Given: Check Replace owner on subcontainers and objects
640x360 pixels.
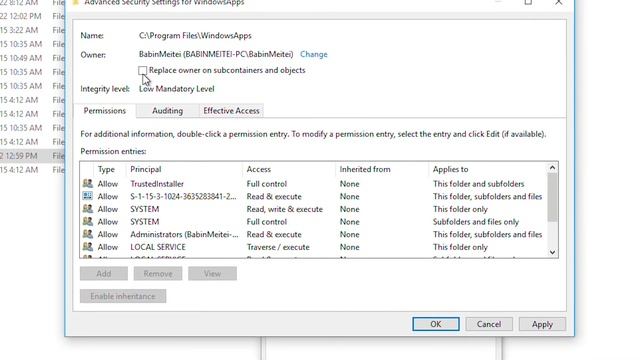Looking at the screenshot, I should 142,70.
